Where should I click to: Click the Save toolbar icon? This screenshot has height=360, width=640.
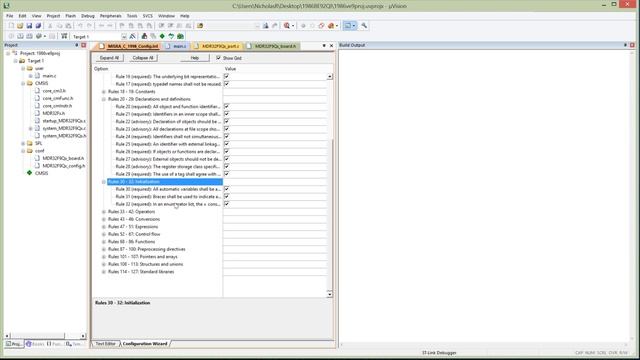click(29, 26)
